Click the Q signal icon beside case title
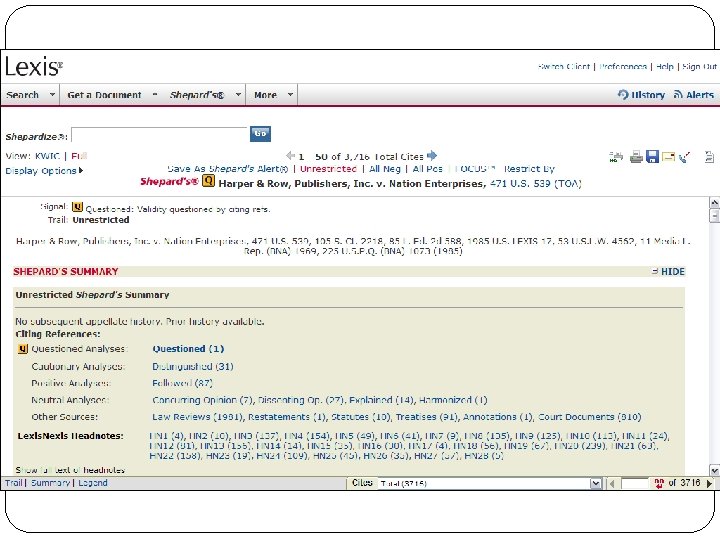This screenshot has height=540, width=720. coord(208,181)
